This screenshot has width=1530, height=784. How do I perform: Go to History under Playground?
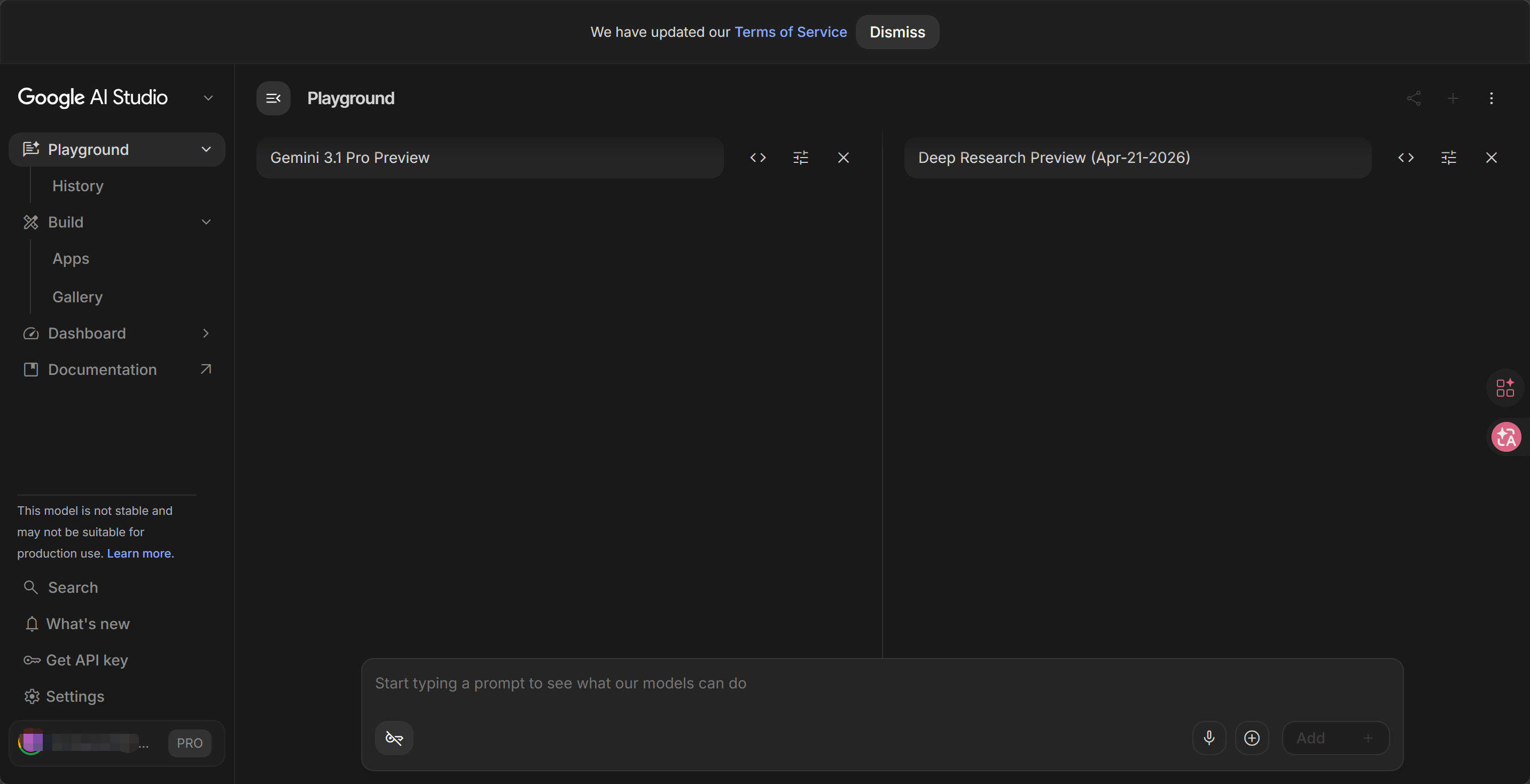[x=78, y=186]
